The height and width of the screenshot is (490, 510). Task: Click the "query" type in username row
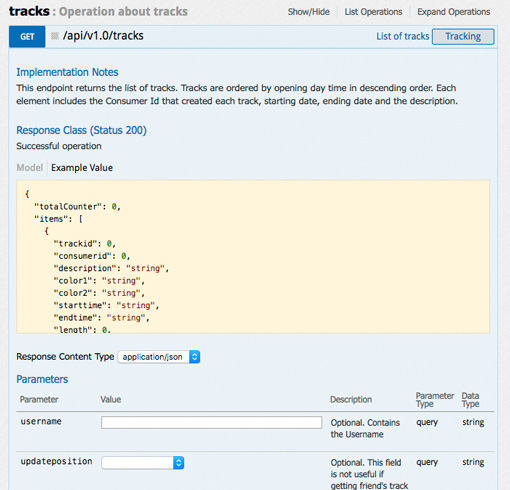(427, 422)
